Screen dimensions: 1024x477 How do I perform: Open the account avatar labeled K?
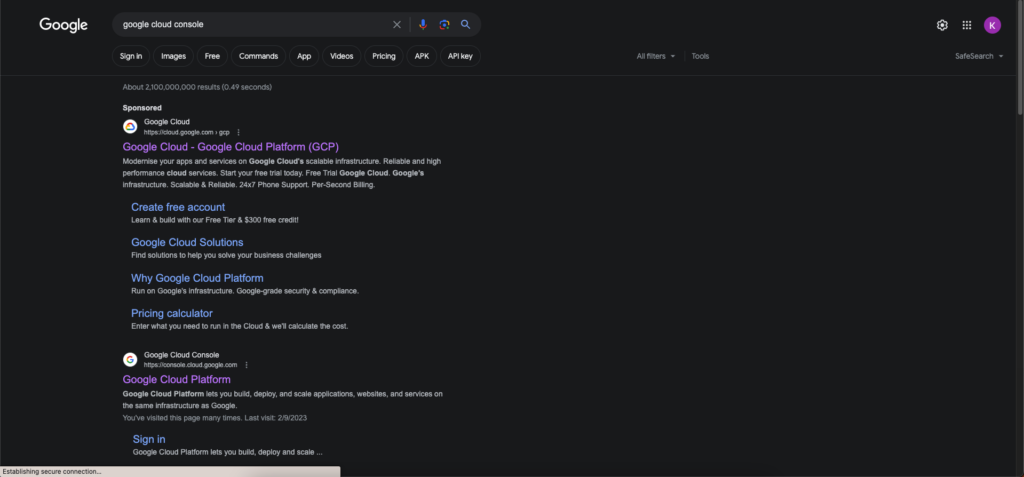coord(992,25)
